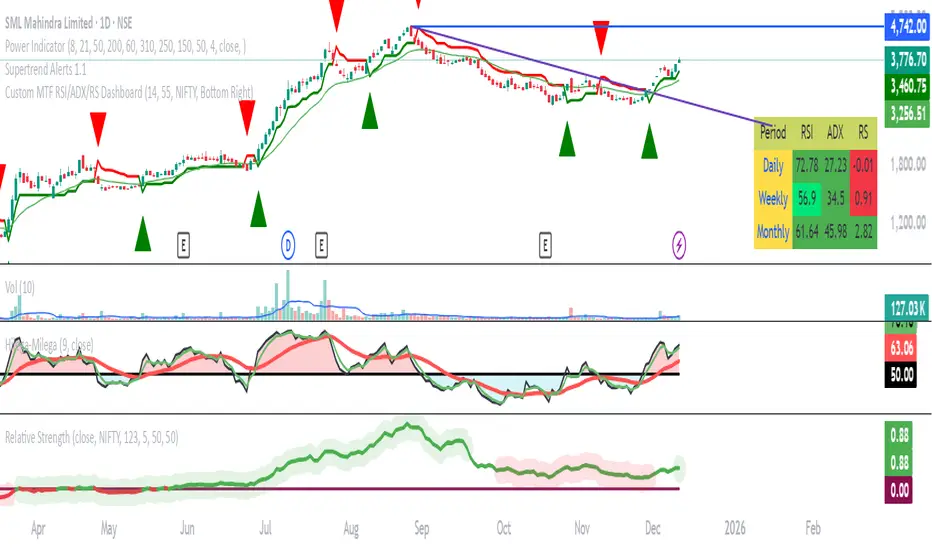Click the 3,776.70 current price label
932x550 pixels.
tap(907, 59)
